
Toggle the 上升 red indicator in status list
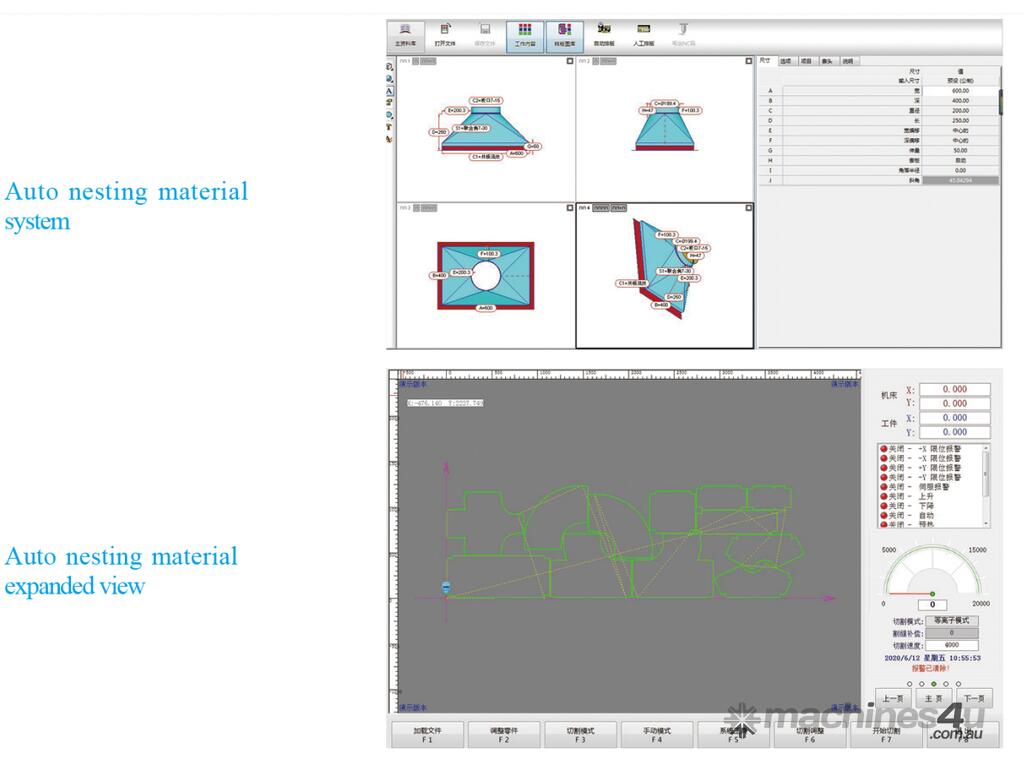point(884,496)
